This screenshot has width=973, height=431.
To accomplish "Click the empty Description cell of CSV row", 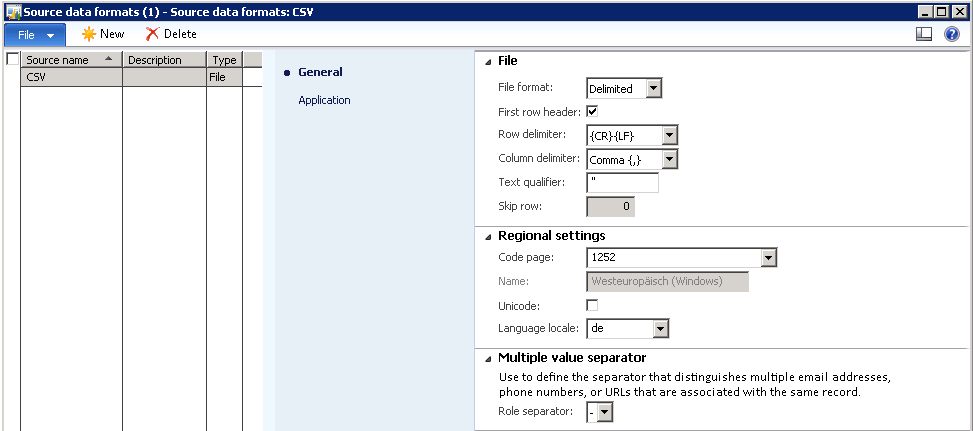I will (x=164, y=77).
